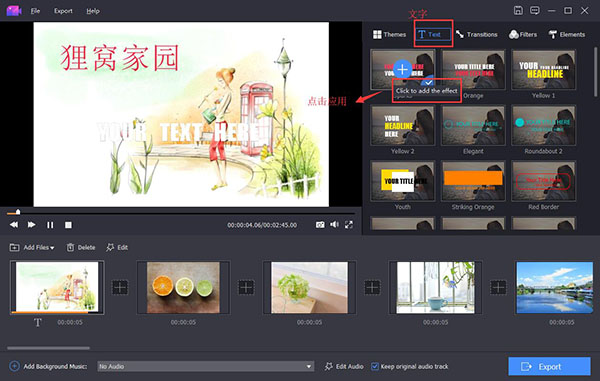Image resolution: width=600 pixels, height=381 pixels.
Task: Select the Yellow 2 text style
Action: [x=403, y=125]
